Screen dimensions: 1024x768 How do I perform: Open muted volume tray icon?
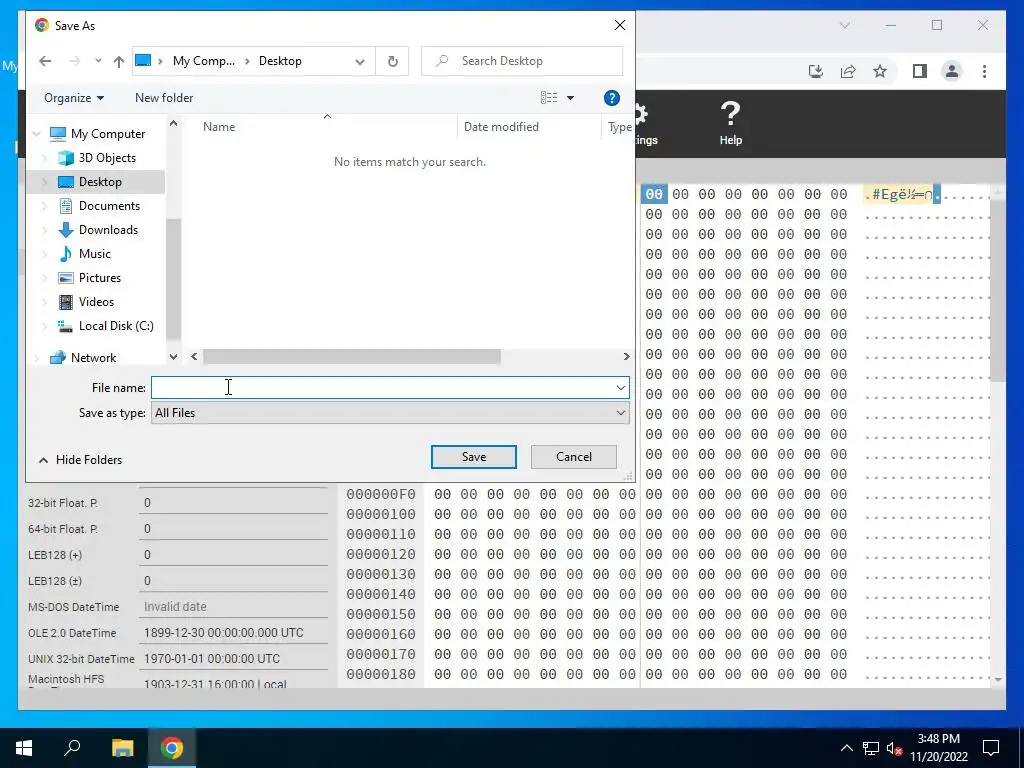click(x=895, y=748)
